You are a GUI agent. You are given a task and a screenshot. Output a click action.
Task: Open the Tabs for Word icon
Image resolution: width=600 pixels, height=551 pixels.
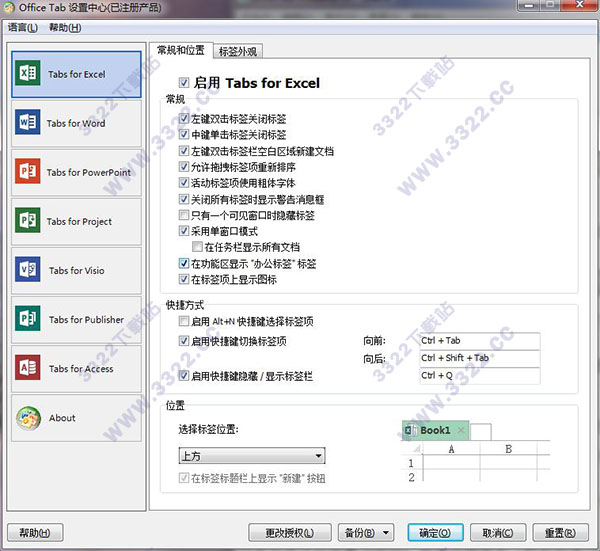28,122
